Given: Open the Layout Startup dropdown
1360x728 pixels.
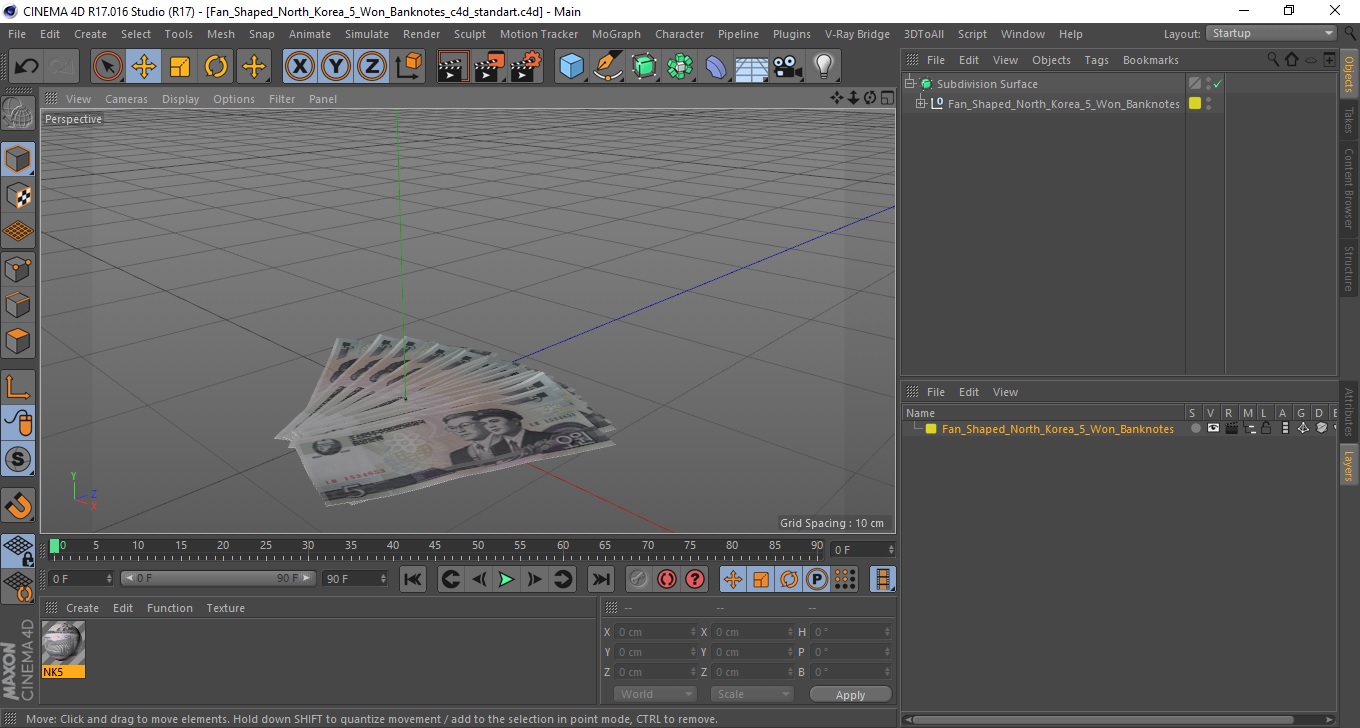Looking at the screenshot, I should pos(1271,33).
